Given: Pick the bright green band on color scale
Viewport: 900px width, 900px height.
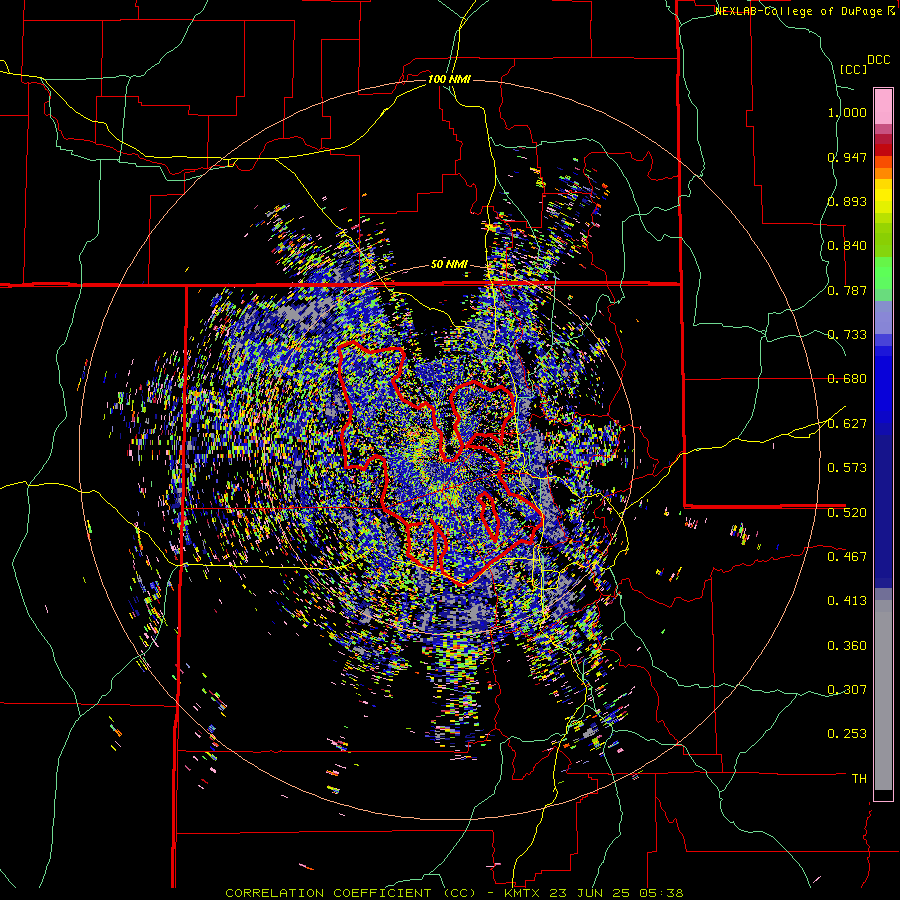Looking at the screenshot, I should tap(883, 273).
